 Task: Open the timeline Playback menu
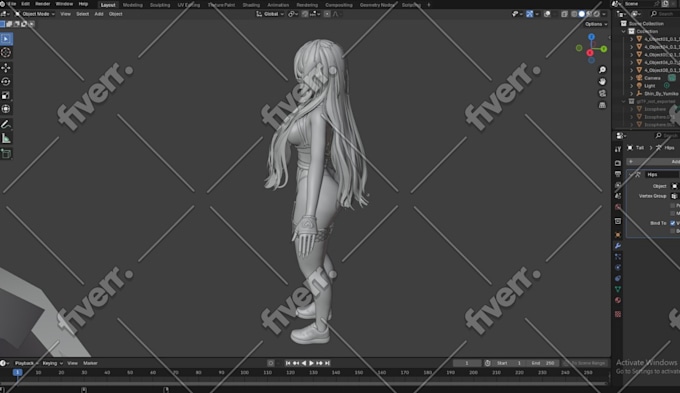tap(26, 363)
